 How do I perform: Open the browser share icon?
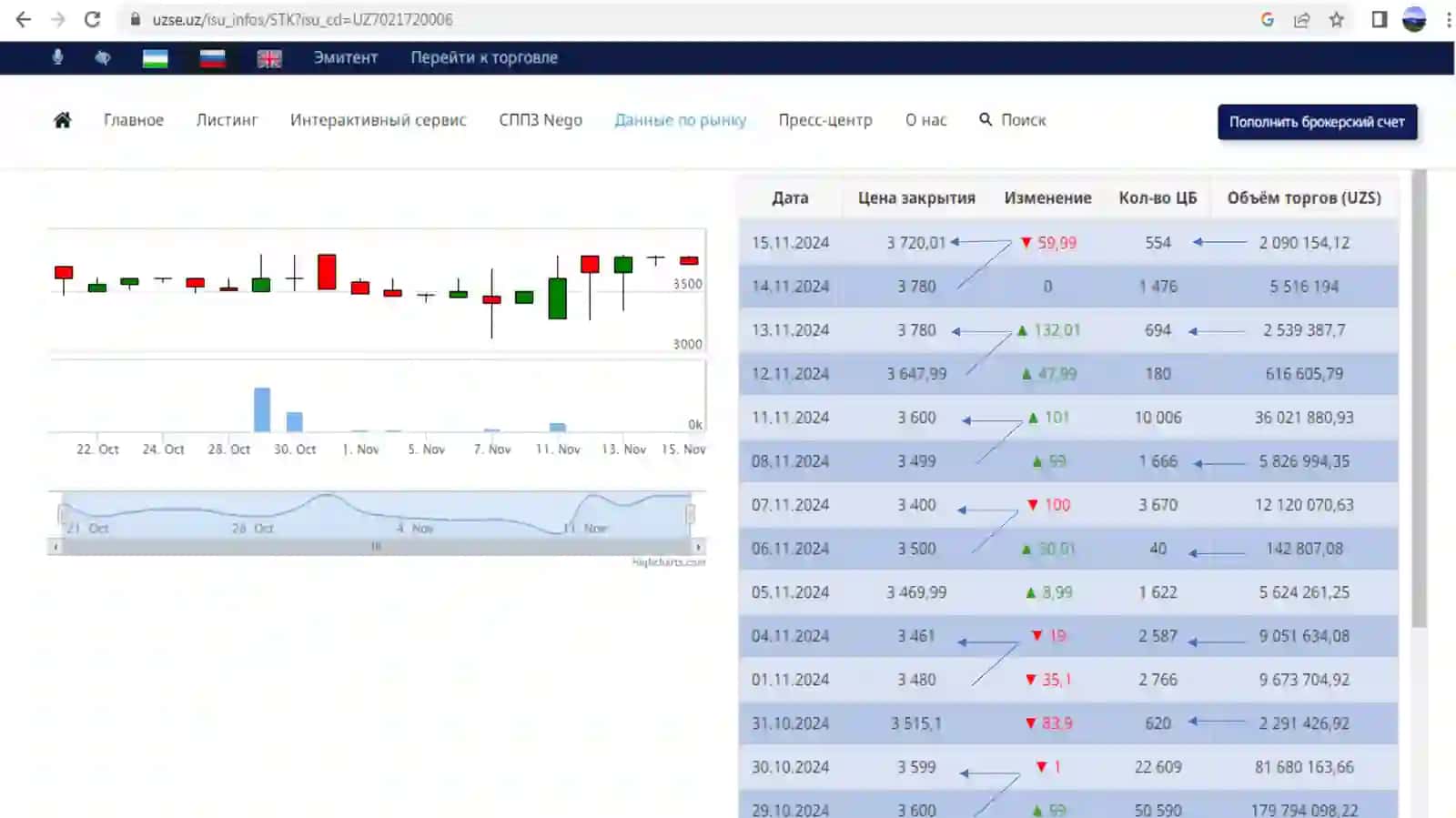pos(1301,19)
